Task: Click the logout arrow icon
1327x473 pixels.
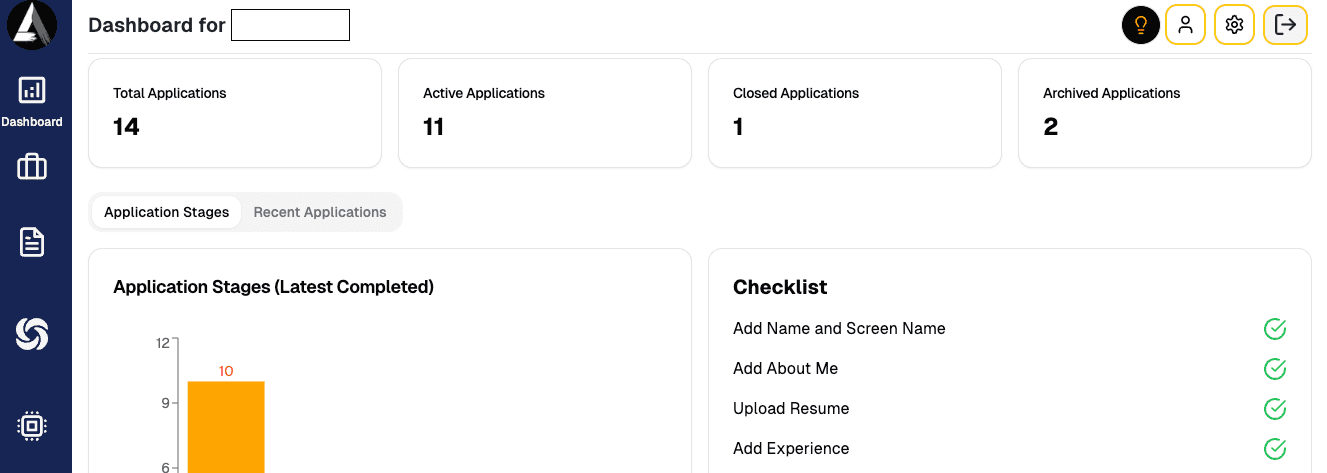Action: click(x=1285, y=25)
